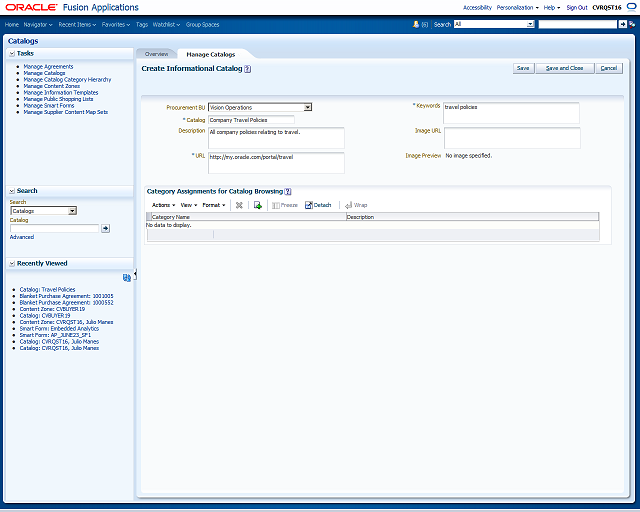Open the Format menu in category table
The width and height of the screenshot is (640, 512).
(213, 205)
